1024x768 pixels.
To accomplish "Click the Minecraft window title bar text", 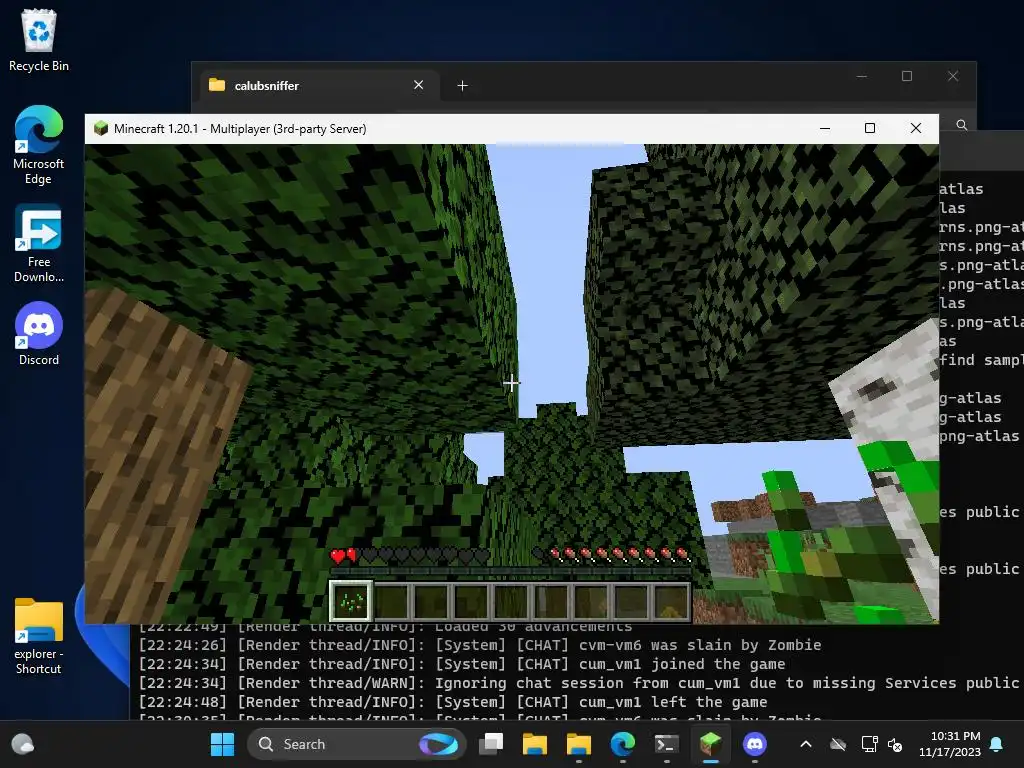I will tap(240, 129).
